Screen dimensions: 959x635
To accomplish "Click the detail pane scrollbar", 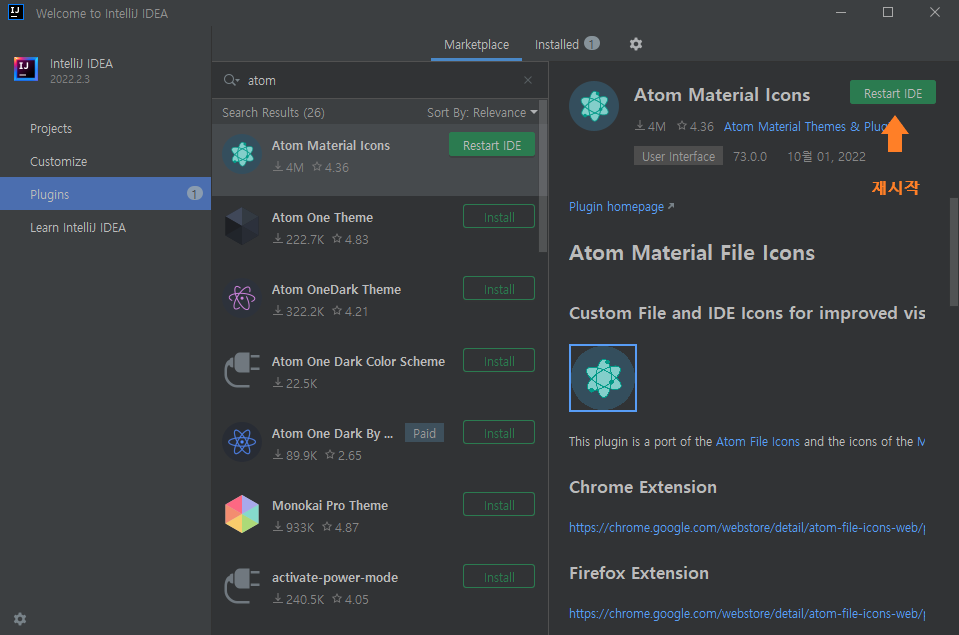I will coord(953,252).
